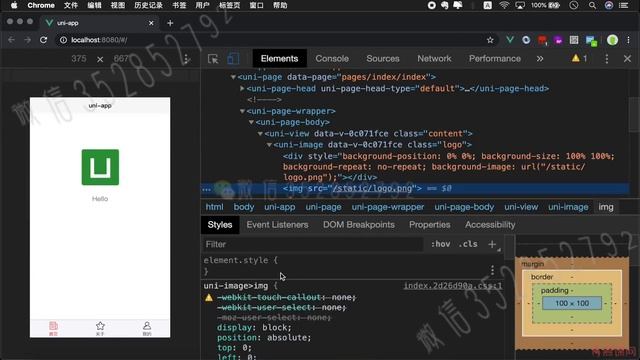
Task: Focus the styles Filter field
Action: (x=313, y=244)
